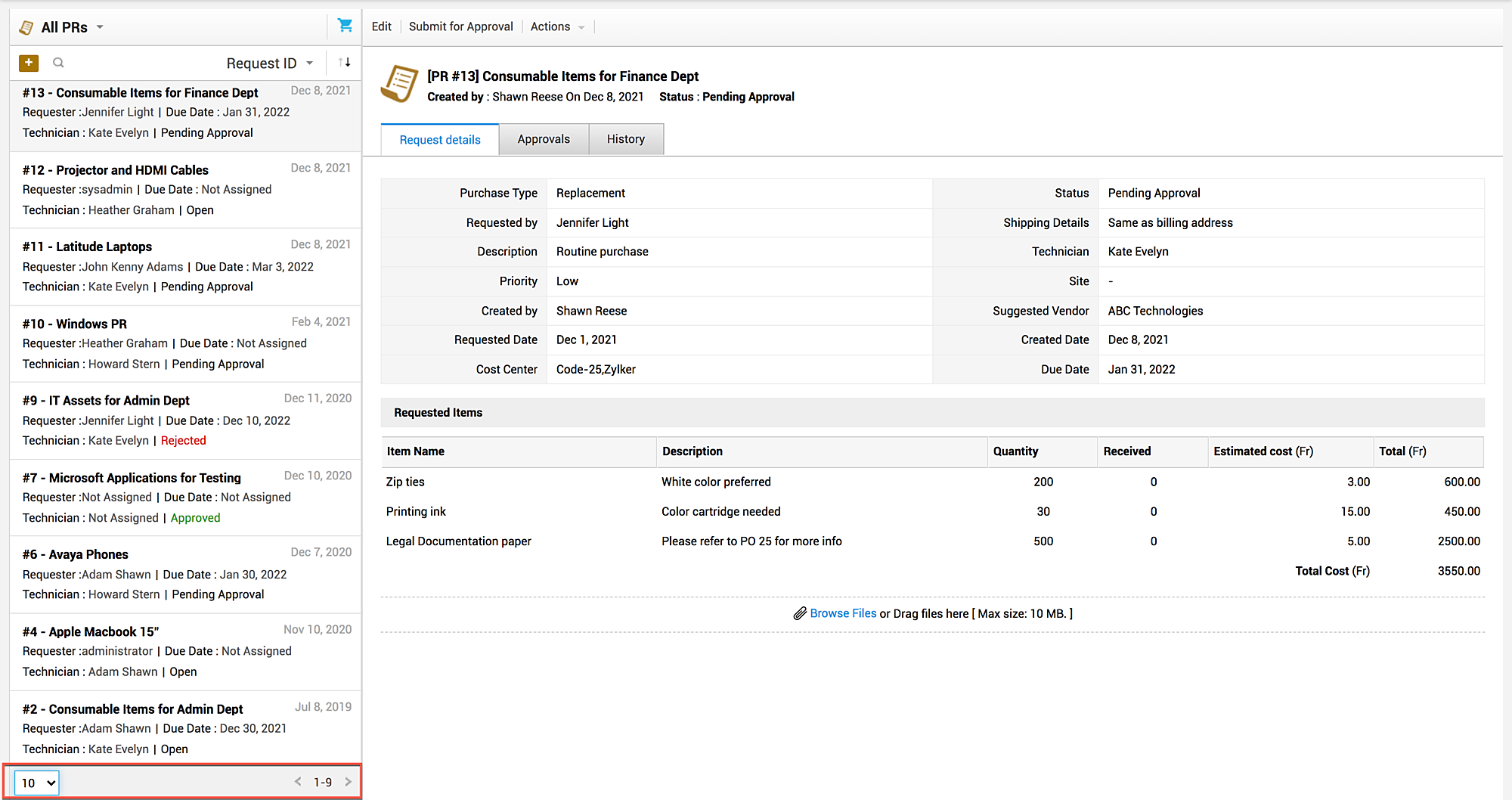The height and width of the screenshot is (800, 1512).
Task: Select the Request details tab
Action: pos(440,140)
